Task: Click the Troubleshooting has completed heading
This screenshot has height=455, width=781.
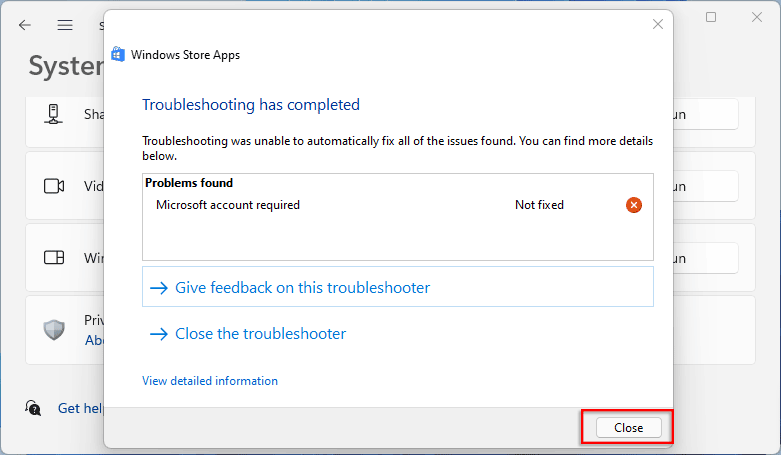Action: [251, 105]
